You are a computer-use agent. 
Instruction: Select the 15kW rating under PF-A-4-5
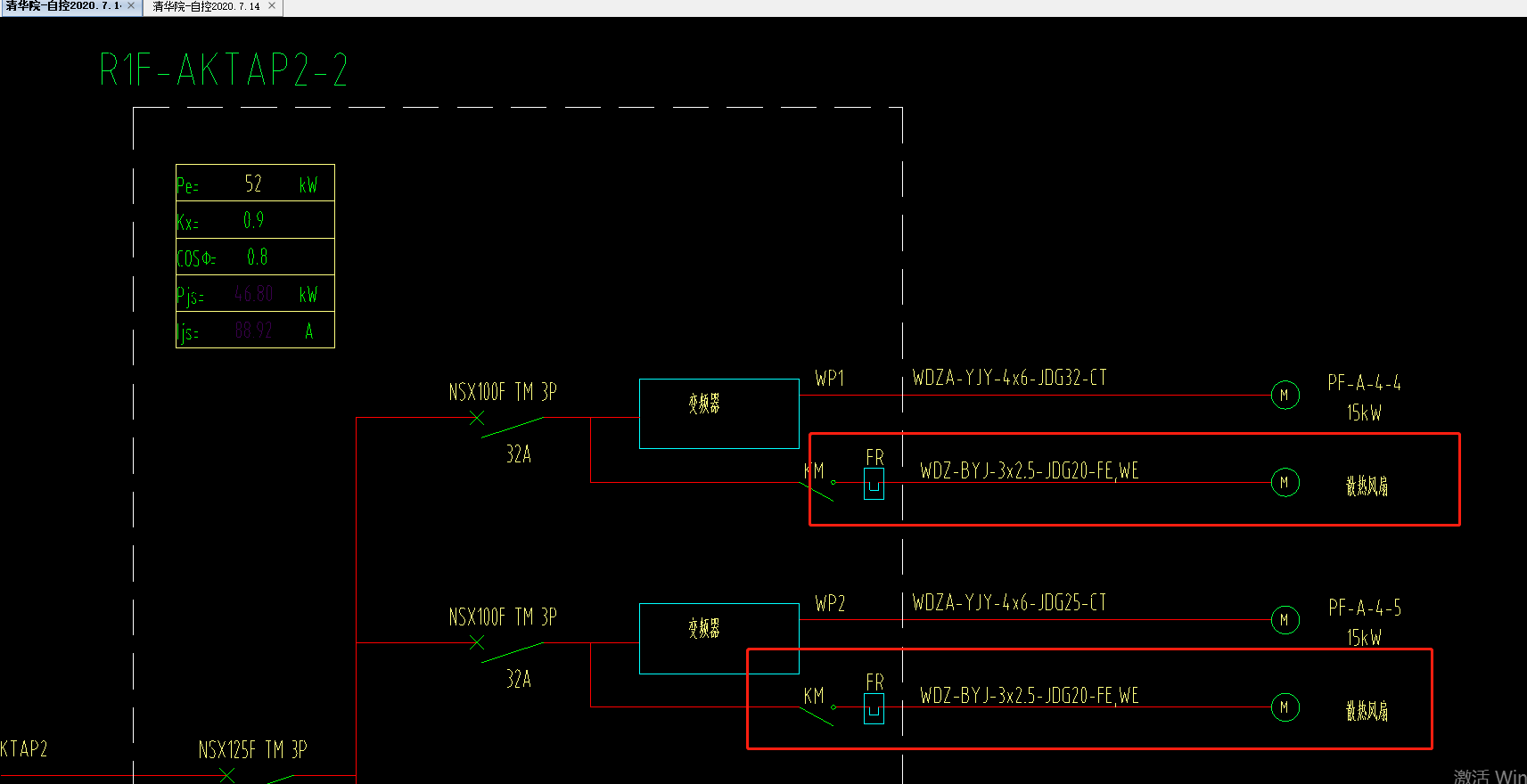tap(1364, 638)
